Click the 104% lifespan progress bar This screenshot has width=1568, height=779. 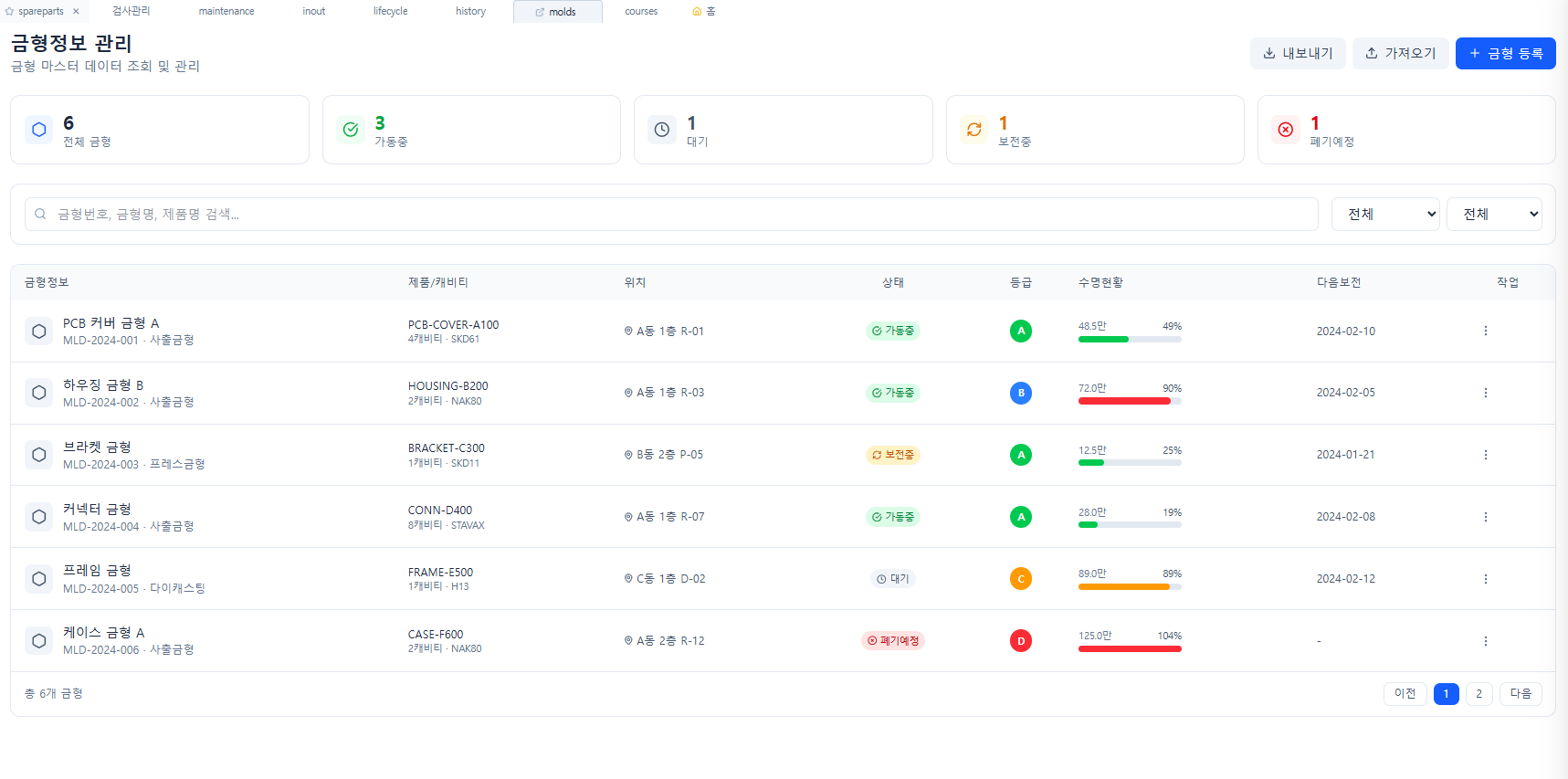point(1130,649)
